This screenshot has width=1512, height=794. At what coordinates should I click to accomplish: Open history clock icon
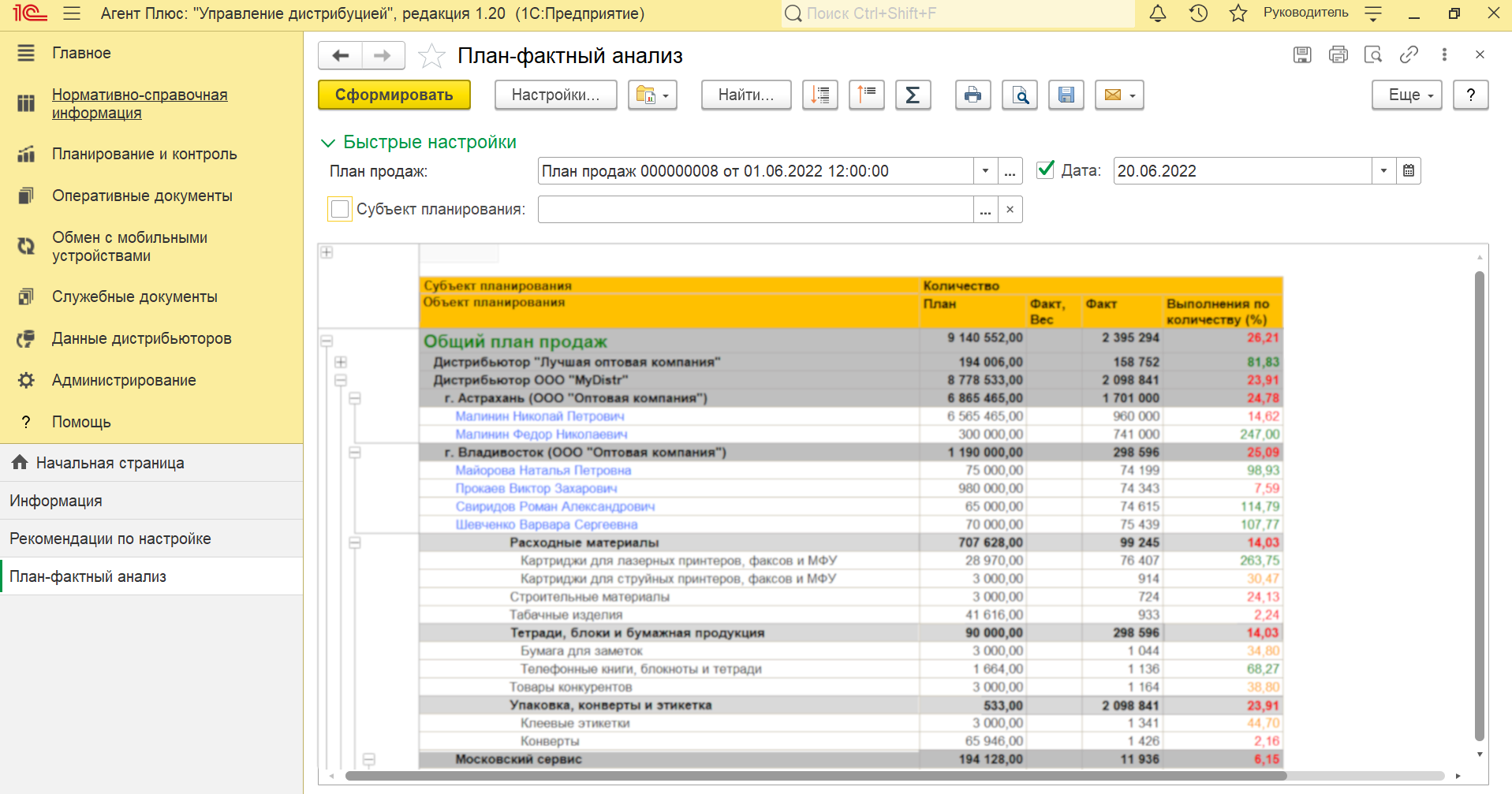point(1198,13)
